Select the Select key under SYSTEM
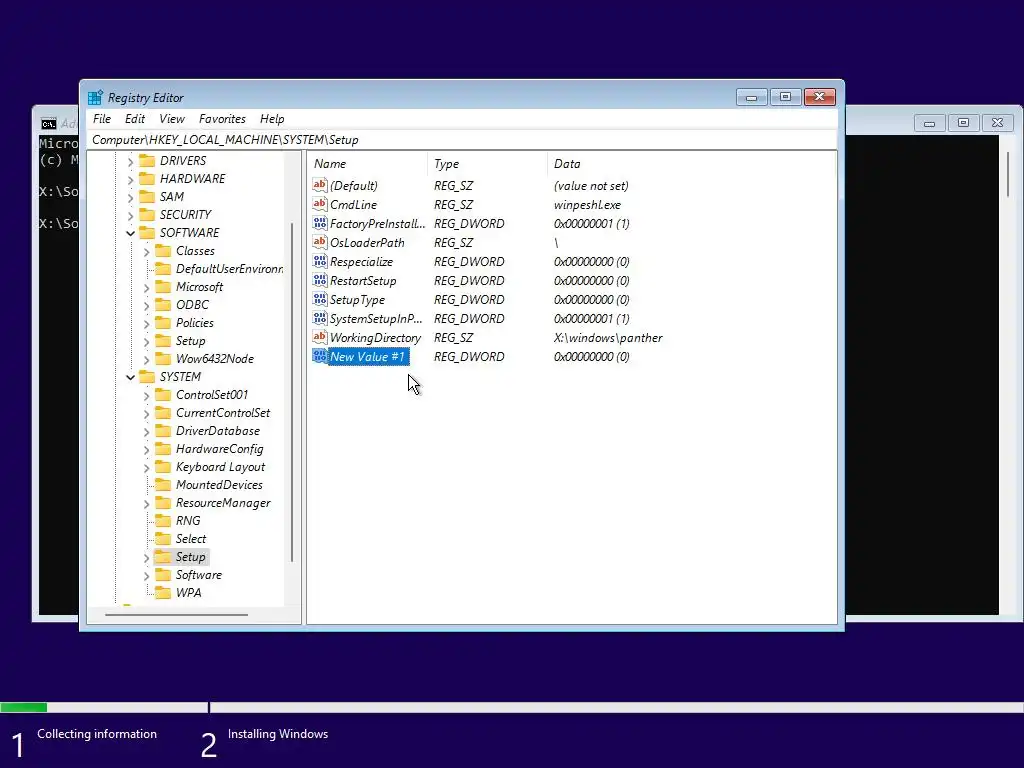The width and height of the screenshot is (1024, 768). coord(191,539)
